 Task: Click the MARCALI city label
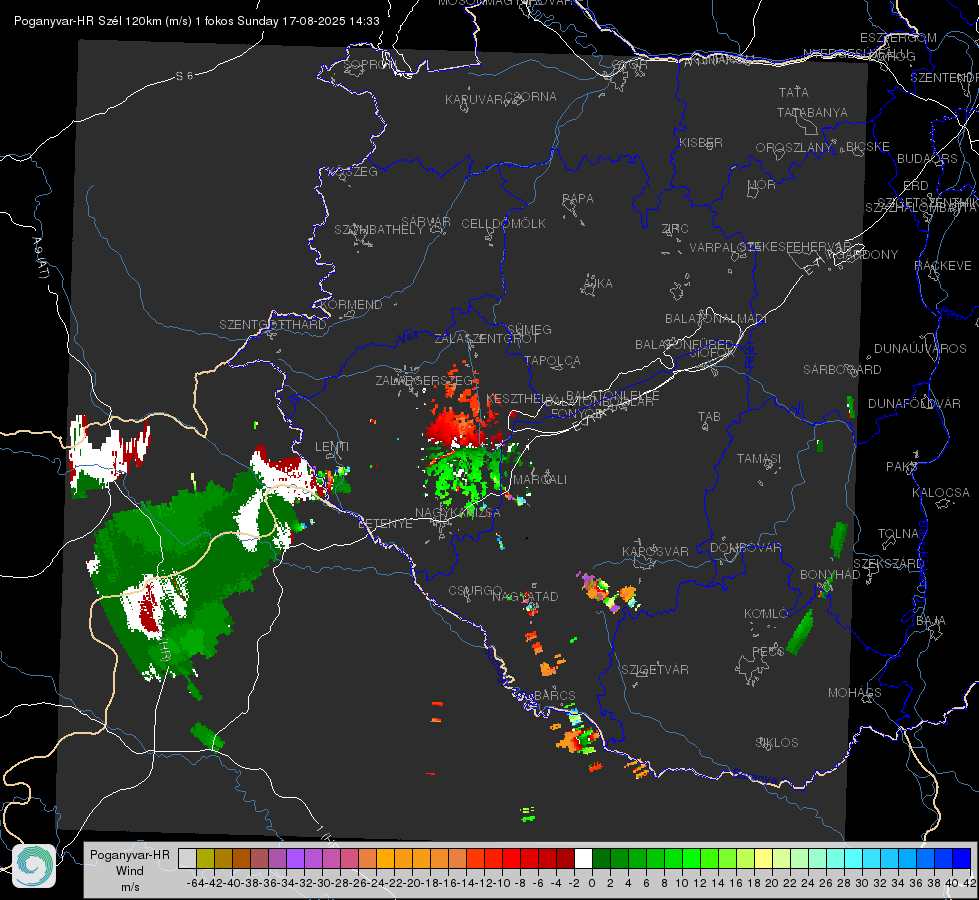539,480
